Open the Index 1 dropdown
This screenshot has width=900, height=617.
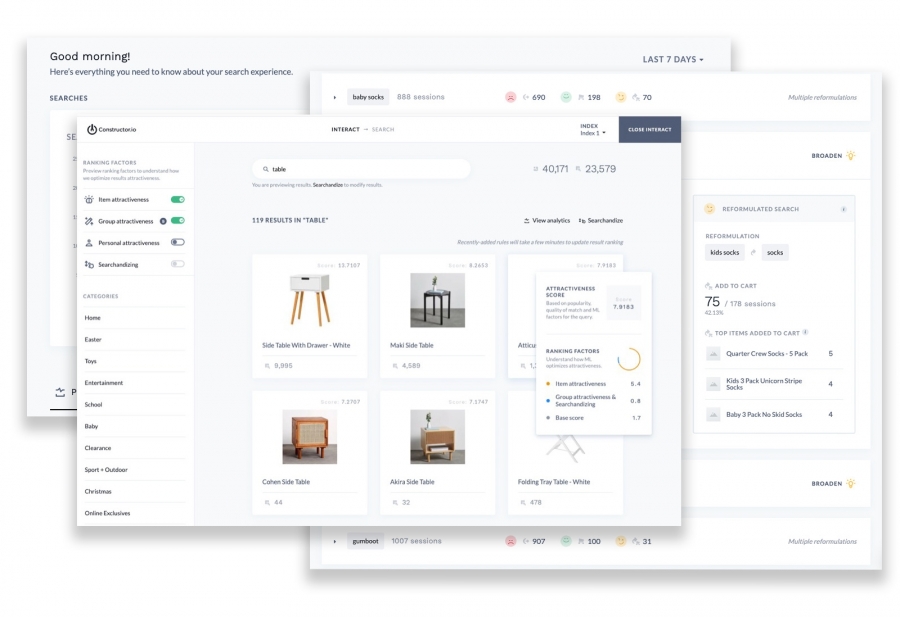click(593, 133)
